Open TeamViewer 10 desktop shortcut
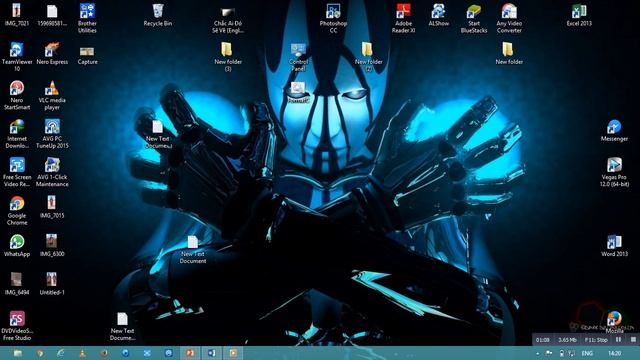 (17, 56)
